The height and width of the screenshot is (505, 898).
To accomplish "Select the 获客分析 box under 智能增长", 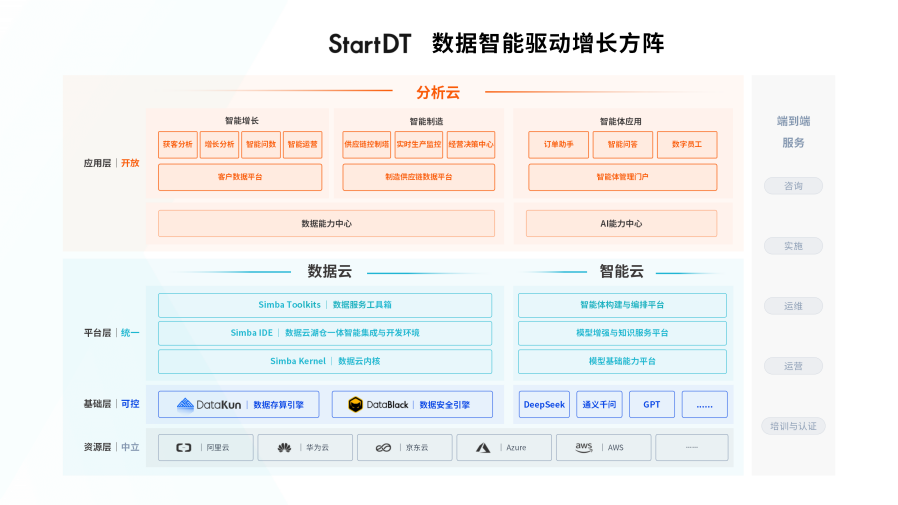I will click(x=177, y=145).
